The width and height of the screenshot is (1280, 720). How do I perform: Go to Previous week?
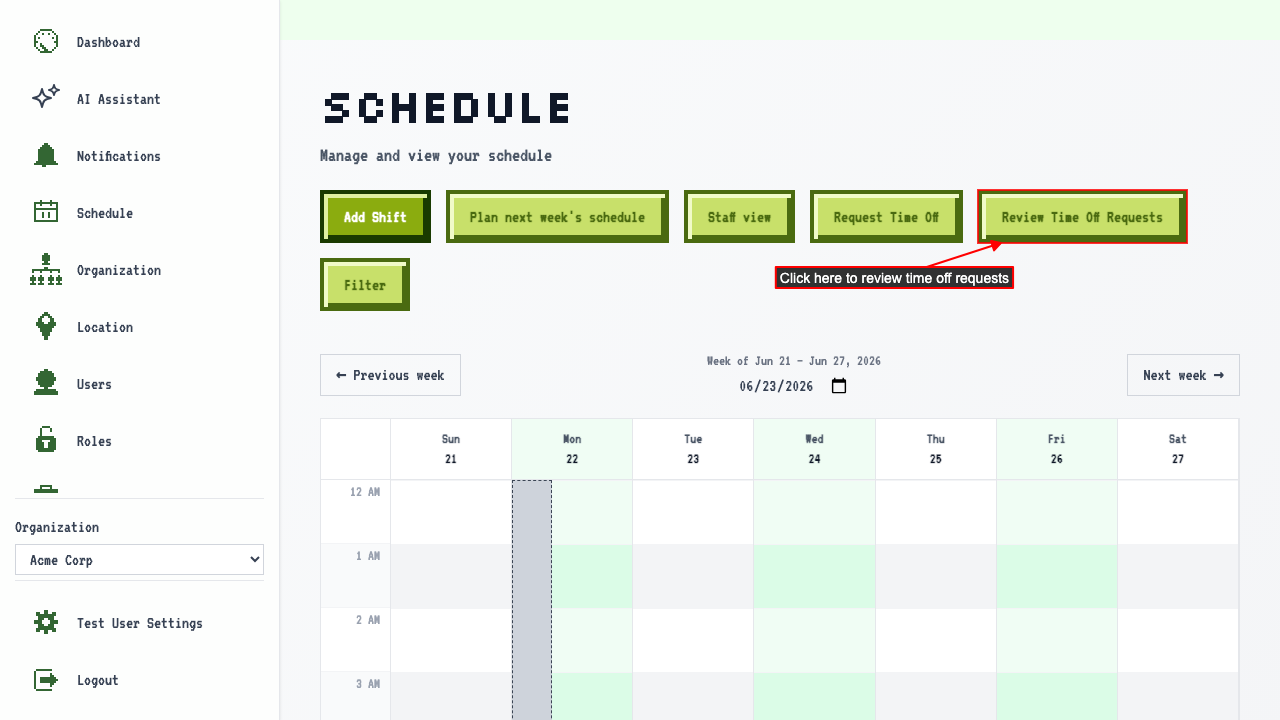pos(390,375)
